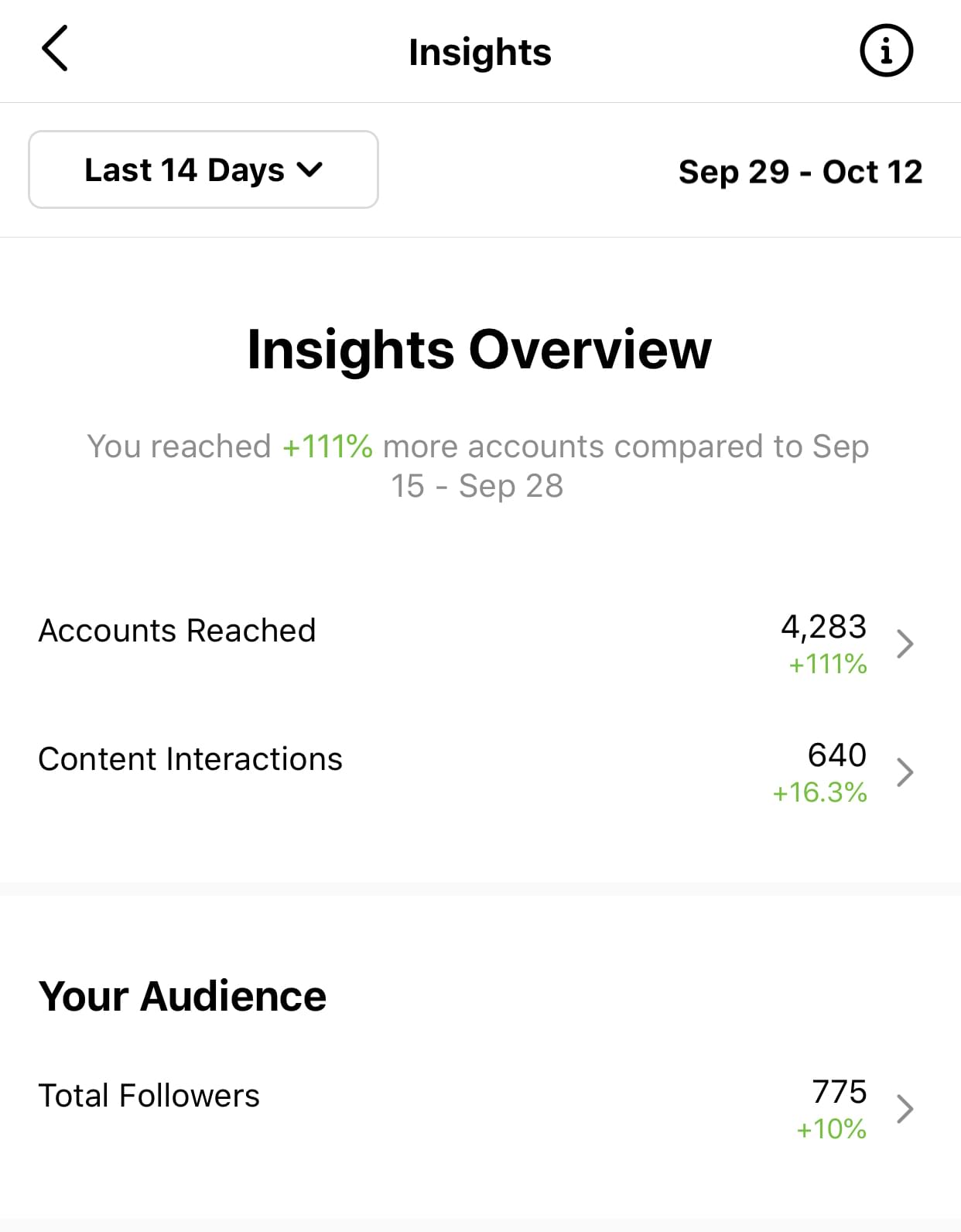Click the +16.3% interactions change
961x1232 pixels.
[820, 792]
